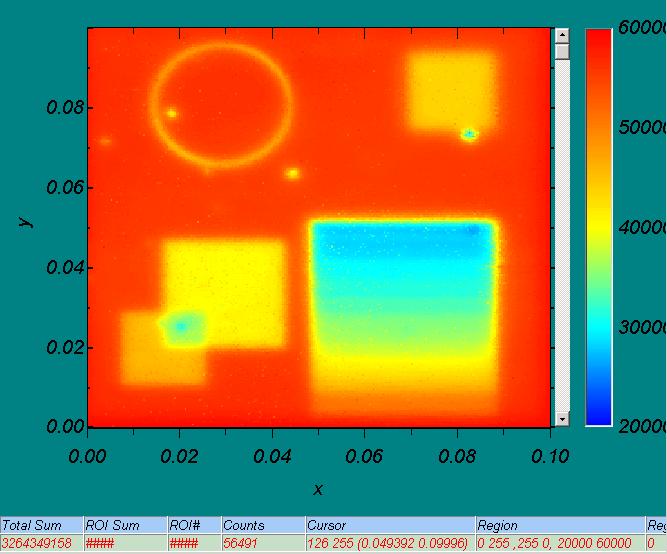
Task: Select the ROI Sum column header
Action: (124, 525)
